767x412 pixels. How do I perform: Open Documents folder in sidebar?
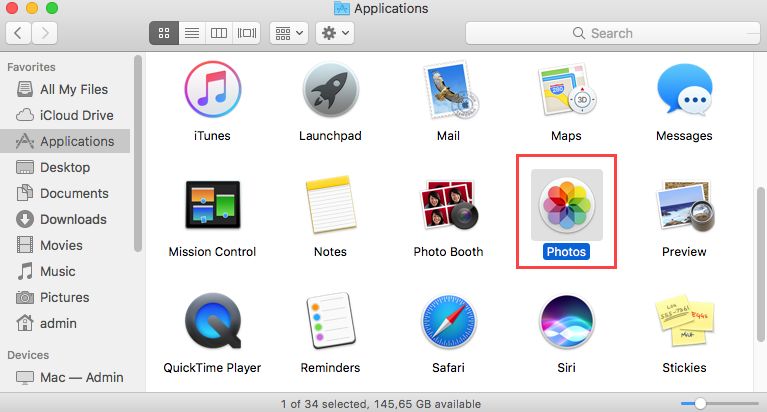[x=63, y=193]
